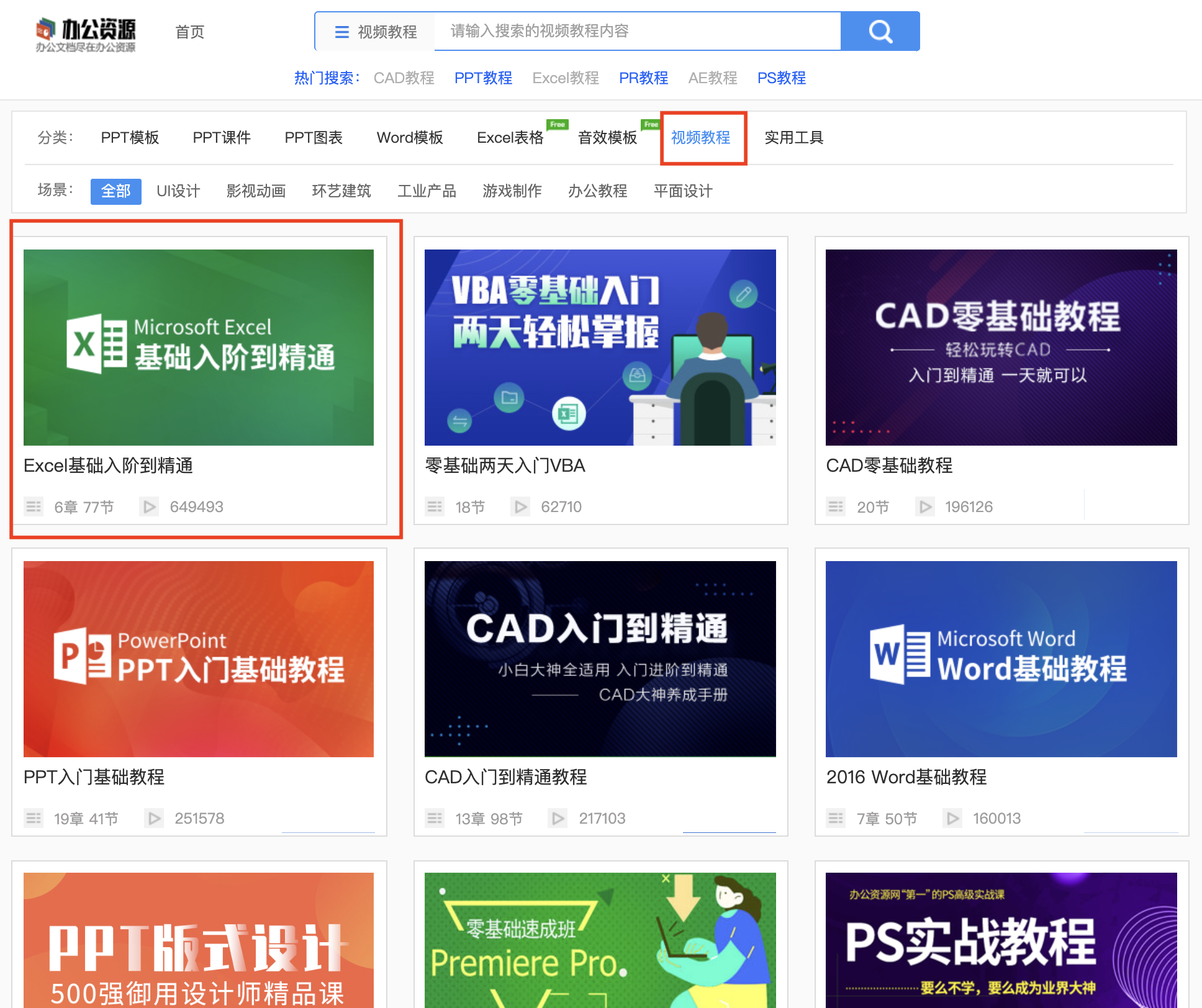Click the 办公资源 site logo
The image size is (1202, 1008).
86,35
